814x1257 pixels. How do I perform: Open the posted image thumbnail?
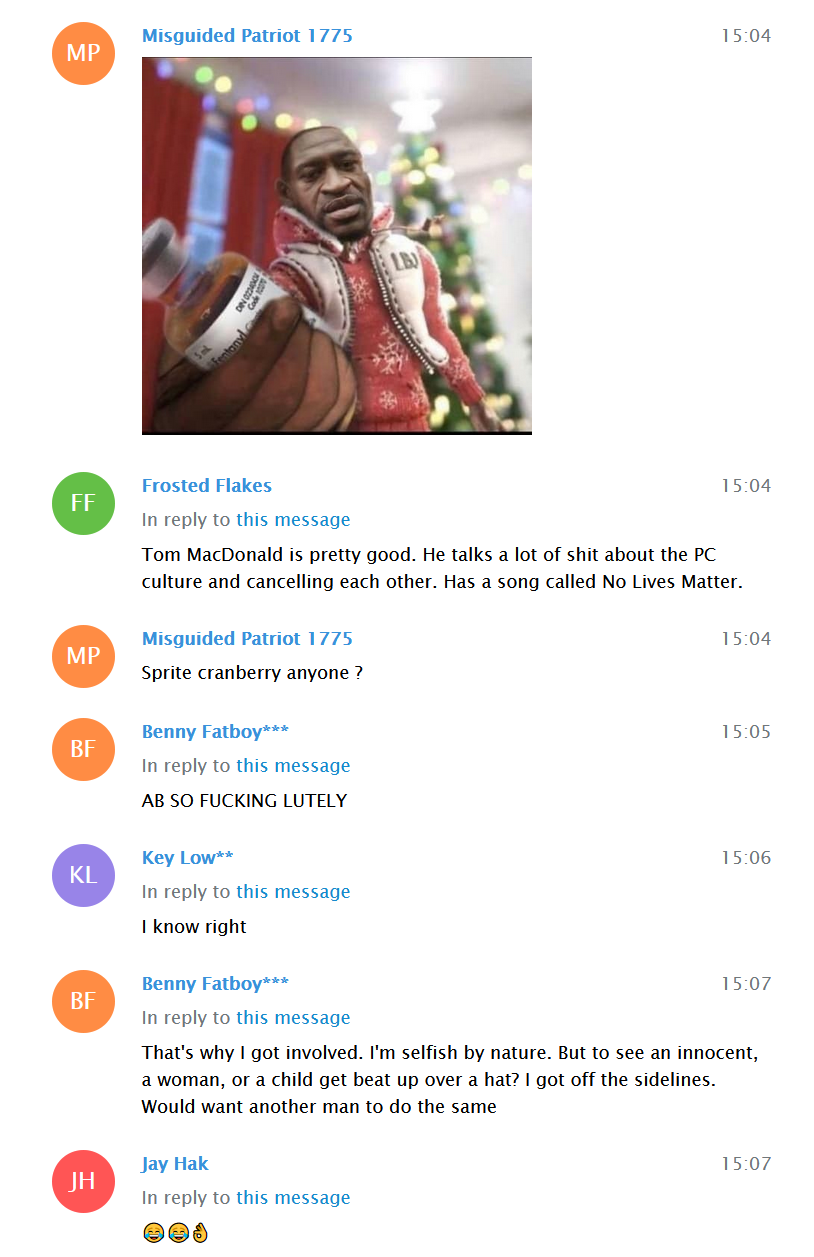[x=337, y=245]
